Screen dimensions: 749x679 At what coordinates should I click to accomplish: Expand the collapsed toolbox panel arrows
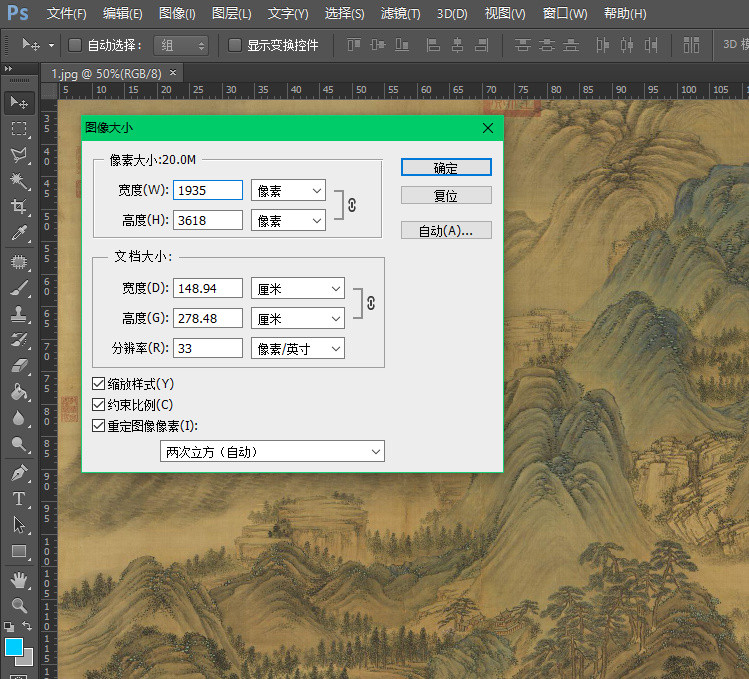click(8, 69)
